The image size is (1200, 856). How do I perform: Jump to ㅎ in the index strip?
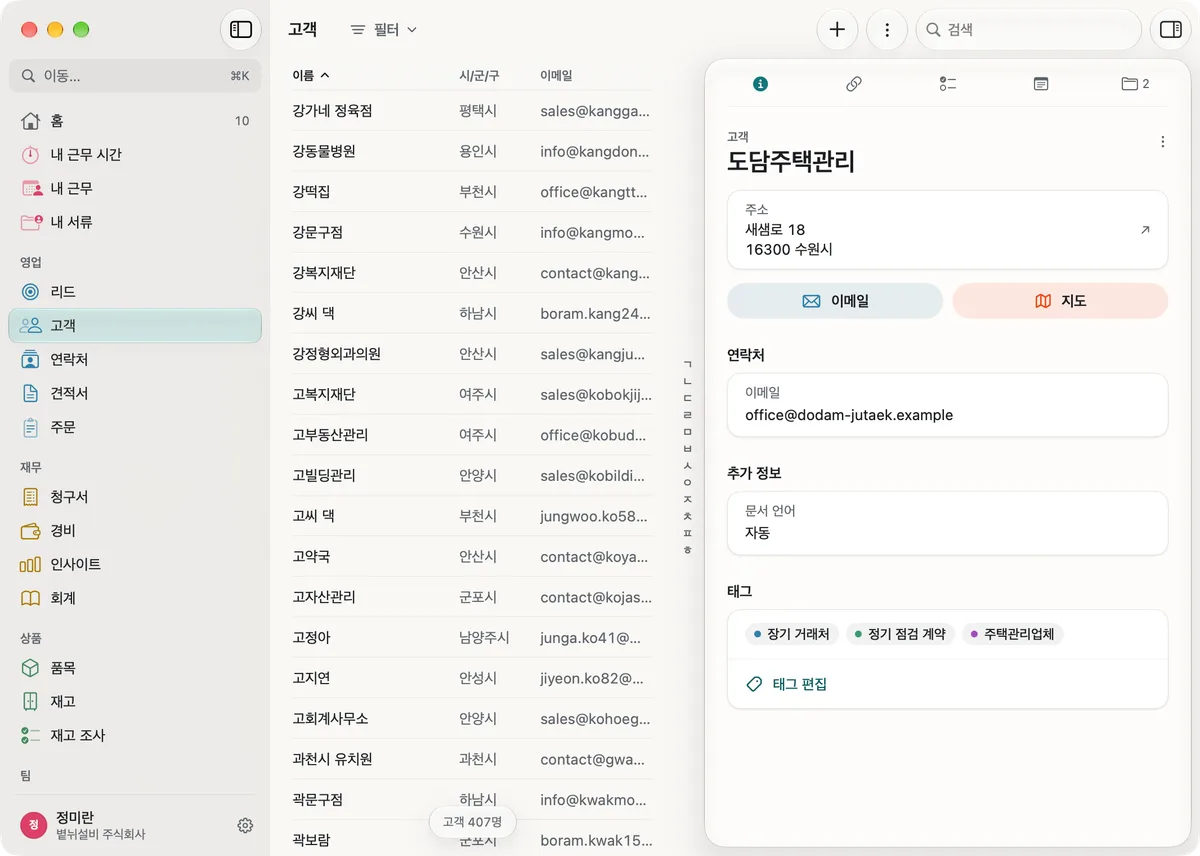click(x=687, y=550)
